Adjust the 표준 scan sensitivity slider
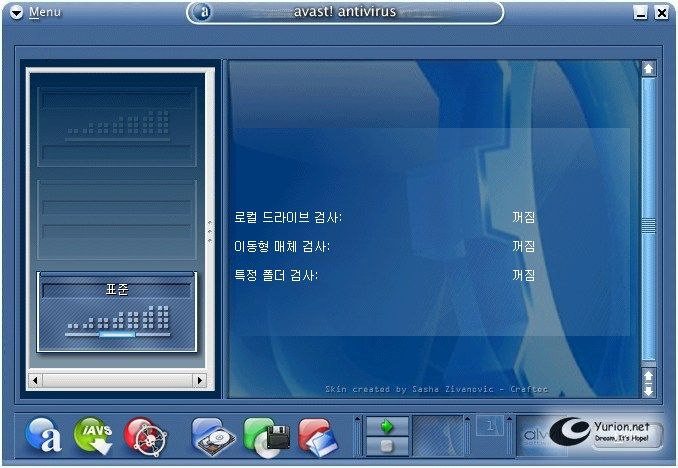Viewport: 678px width, 468px height. pyautogui.click(x=117, y=334)
